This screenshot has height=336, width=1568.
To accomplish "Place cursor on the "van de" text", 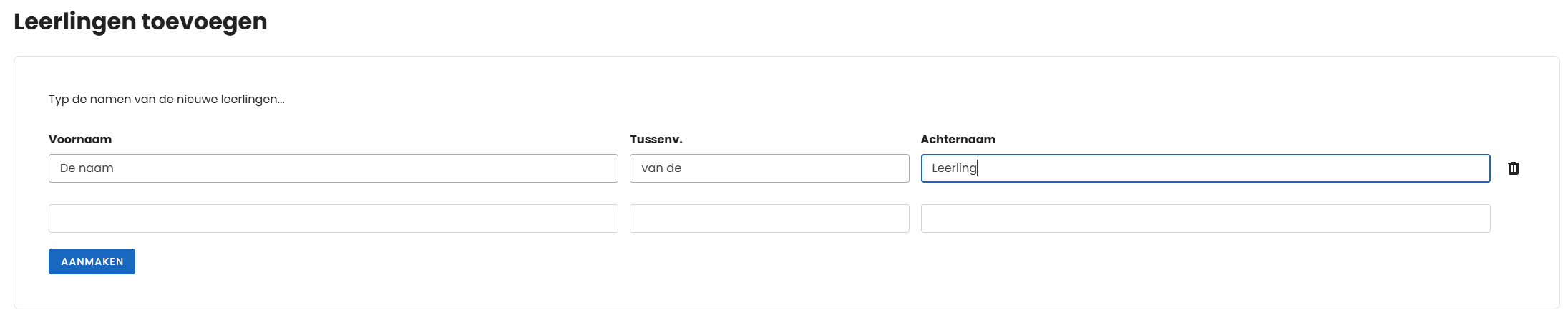I will point(661,168).
